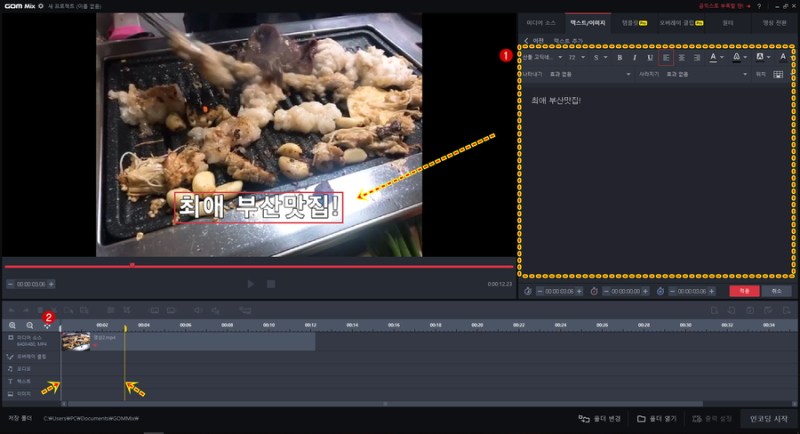Click the red preview seek bar

coord(259,266)
